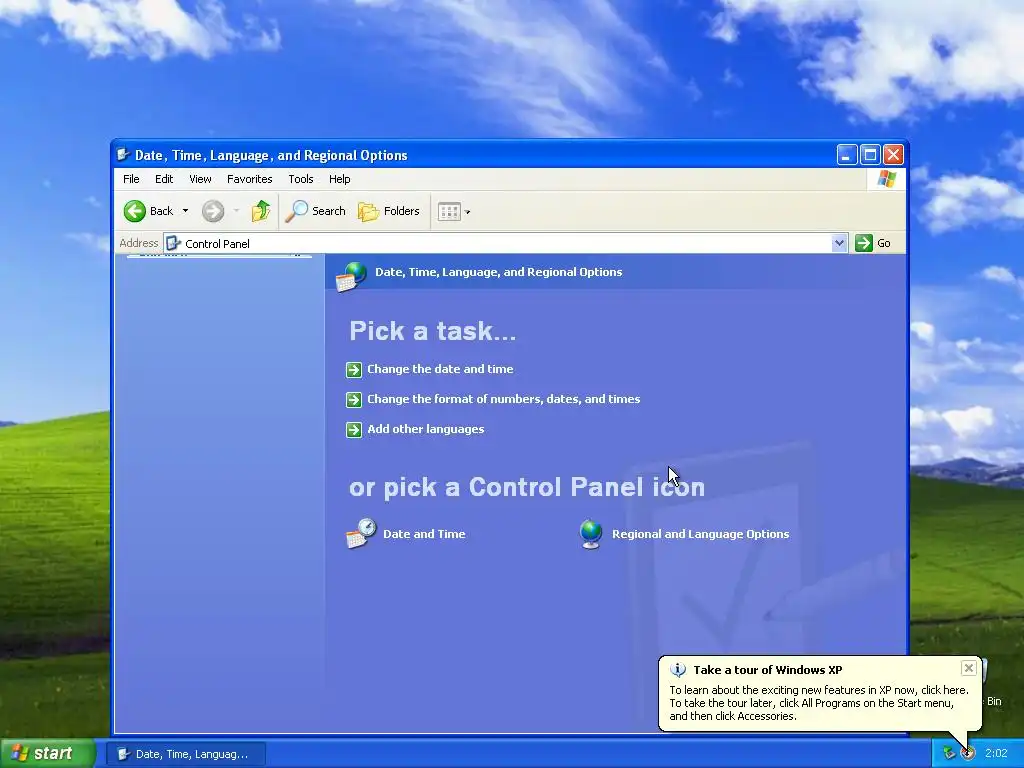The image size is (1024, 768).
Task: Click the green tray icon left of the tour icon
Action: pos(949,753)
